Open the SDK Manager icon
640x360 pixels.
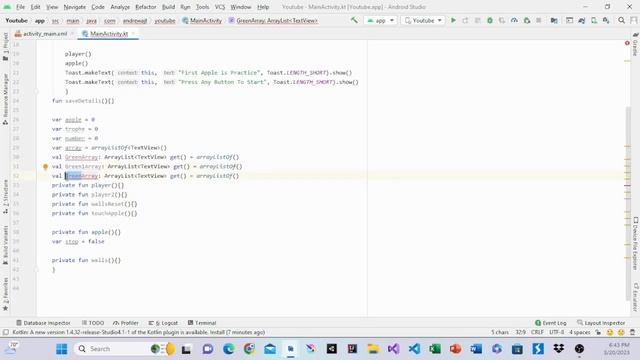pos(606,20)
